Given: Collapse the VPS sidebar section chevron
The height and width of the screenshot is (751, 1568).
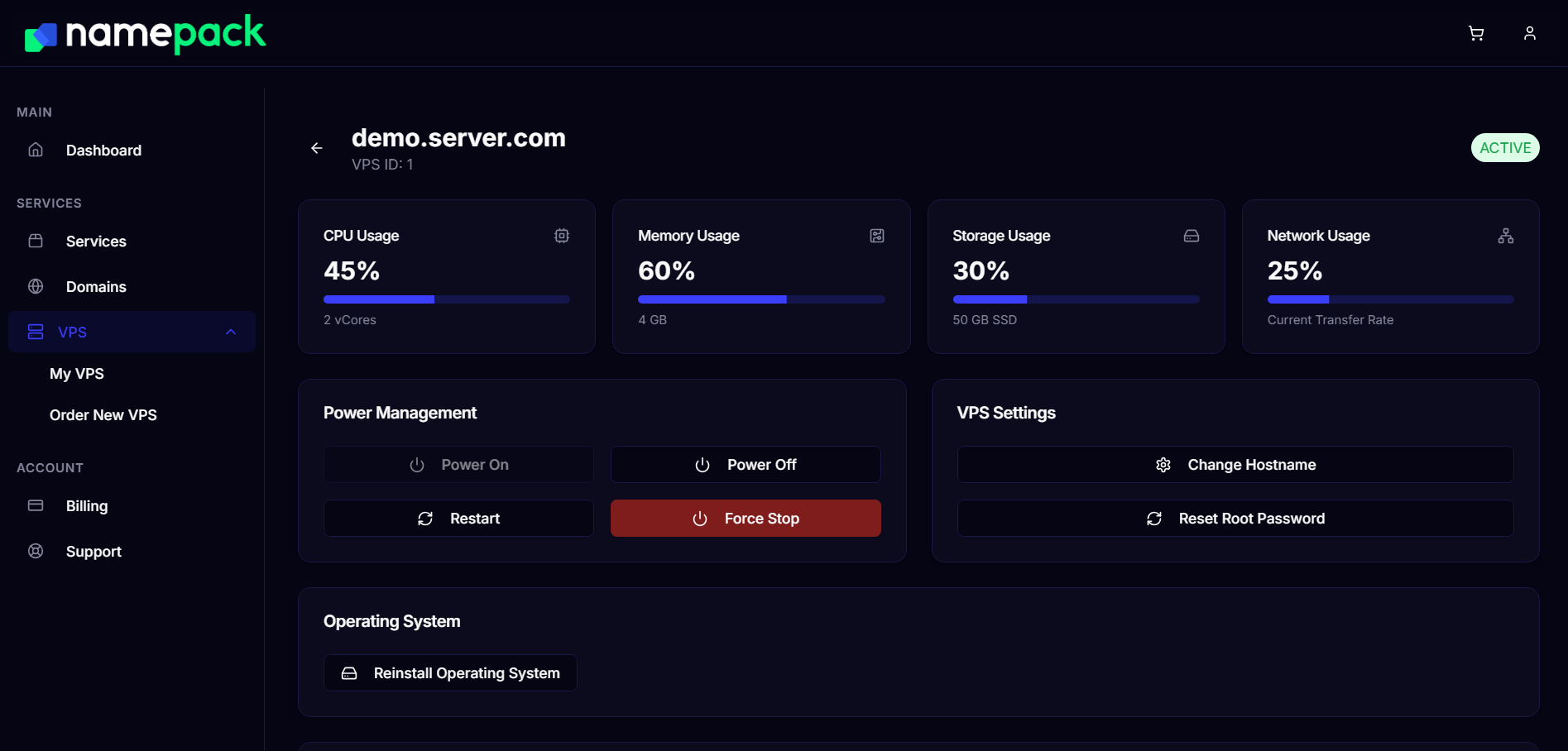Looking at the screenshot, I should (x=229, y=332).
